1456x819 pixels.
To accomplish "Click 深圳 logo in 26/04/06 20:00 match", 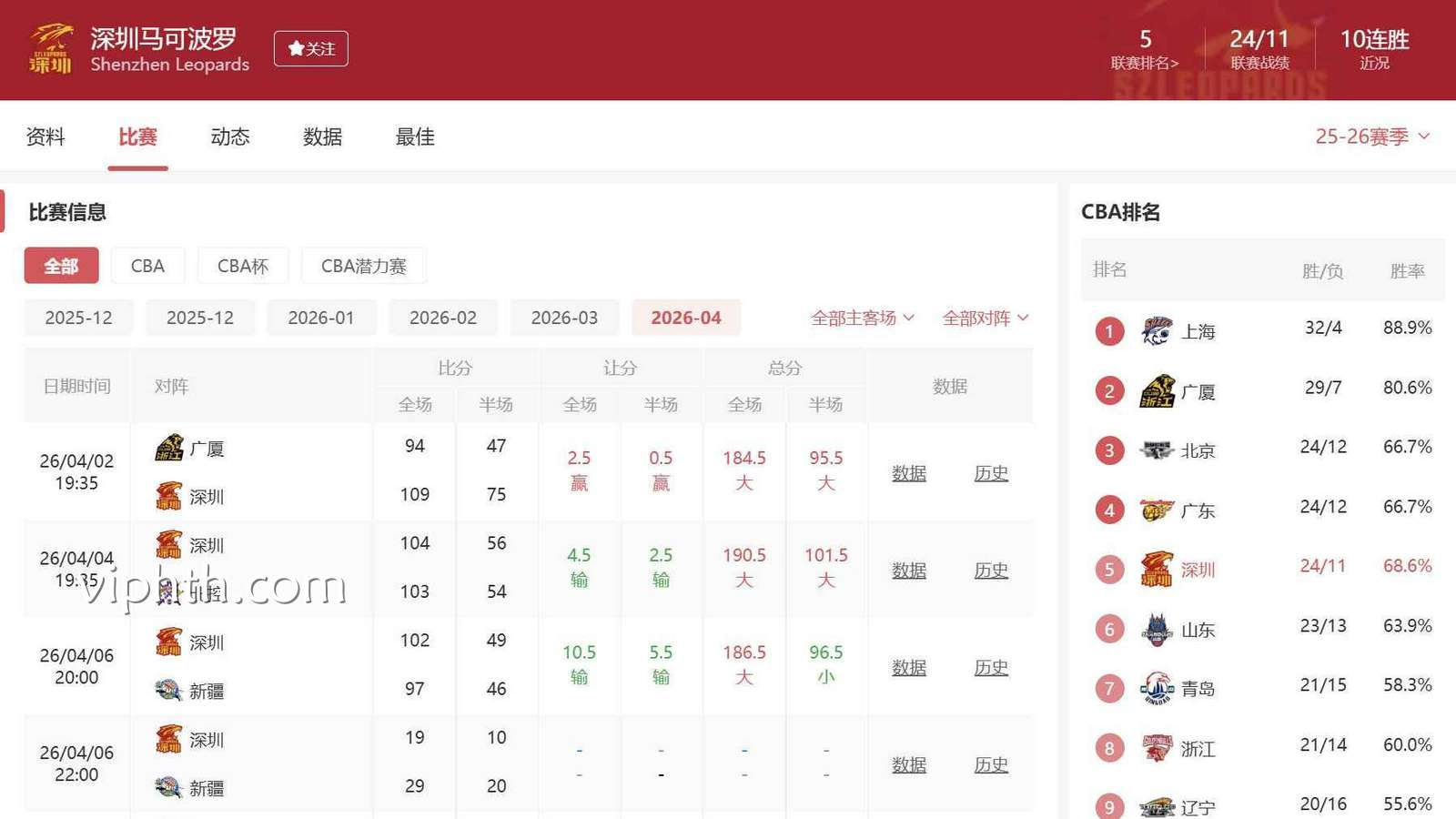I will coord(169,642).
